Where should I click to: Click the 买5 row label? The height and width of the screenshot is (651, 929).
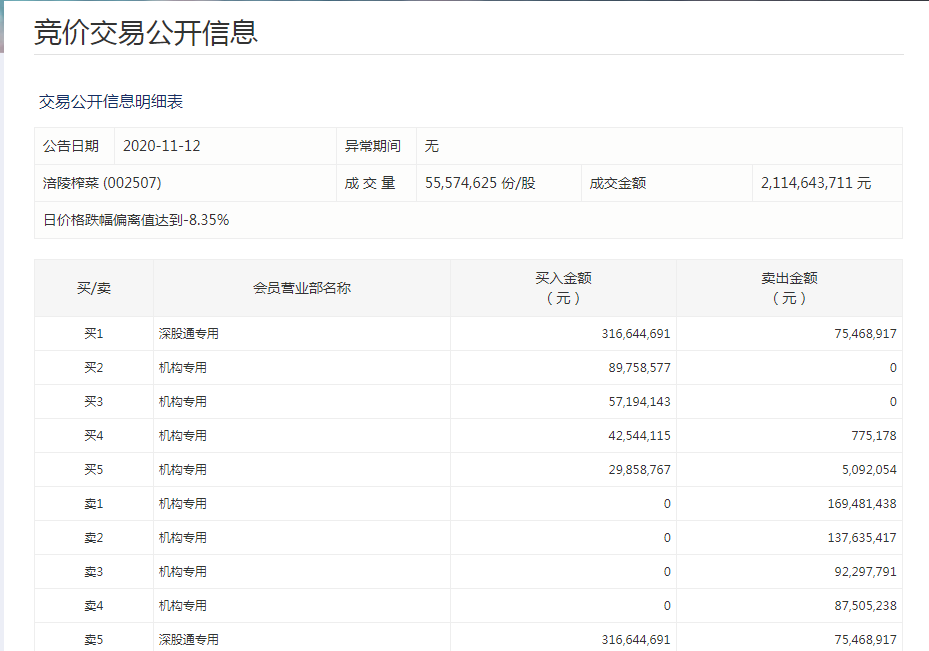tap(94, 470)
